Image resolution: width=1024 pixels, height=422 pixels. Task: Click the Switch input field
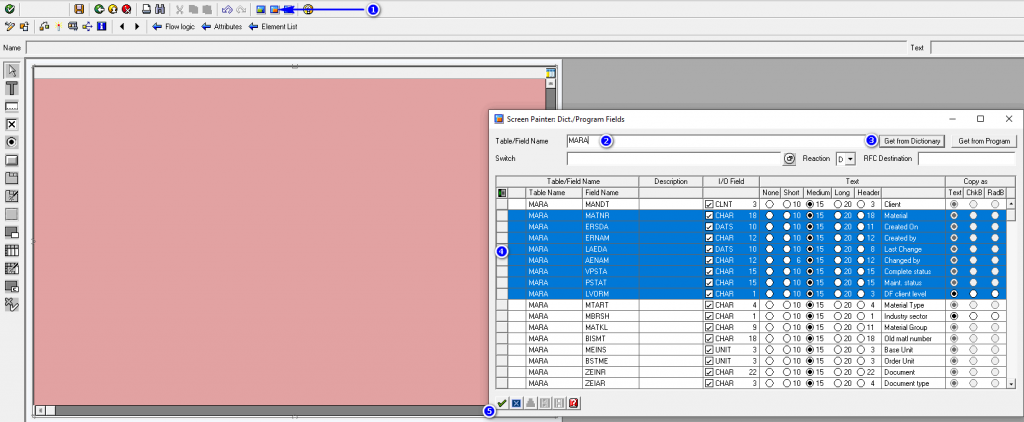[x=674, y=159]
